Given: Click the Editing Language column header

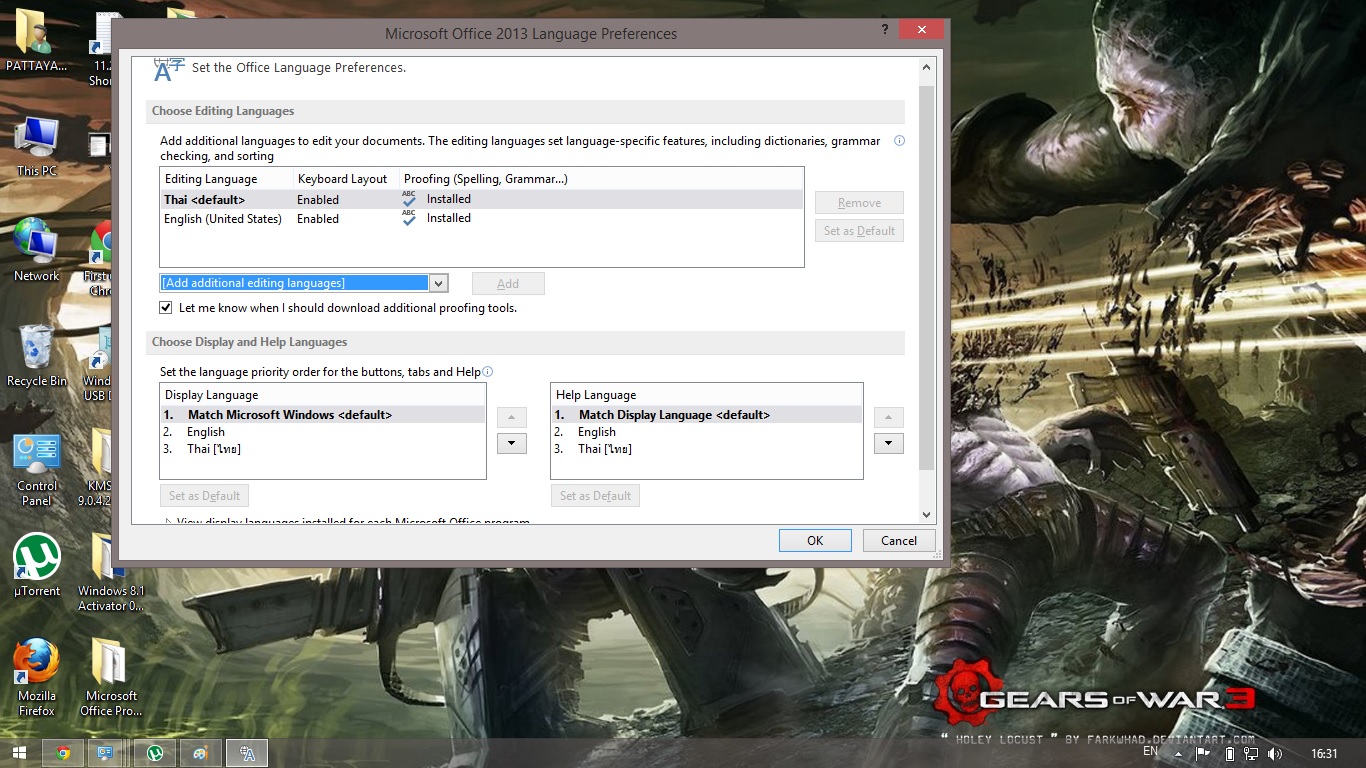Looking at the screenshot, I should (x=227, y=179).
